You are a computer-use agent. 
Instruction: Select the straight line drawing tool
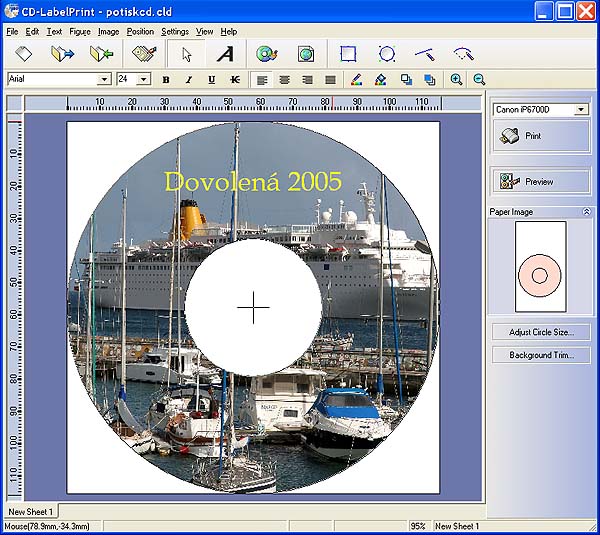[x=424, y=54]
